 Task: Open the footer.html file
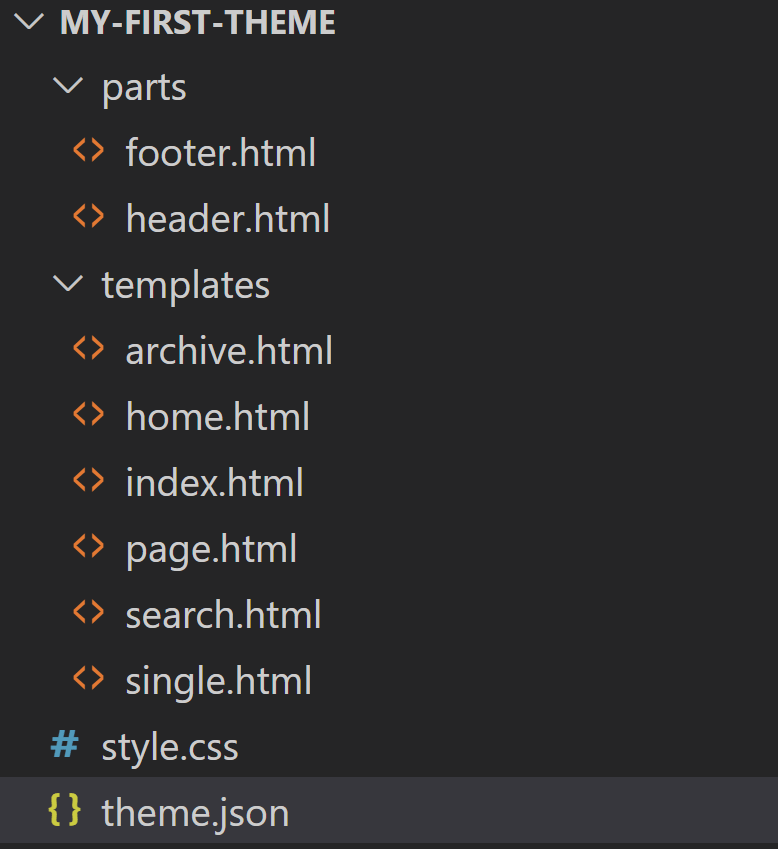[x=221, y=152]
